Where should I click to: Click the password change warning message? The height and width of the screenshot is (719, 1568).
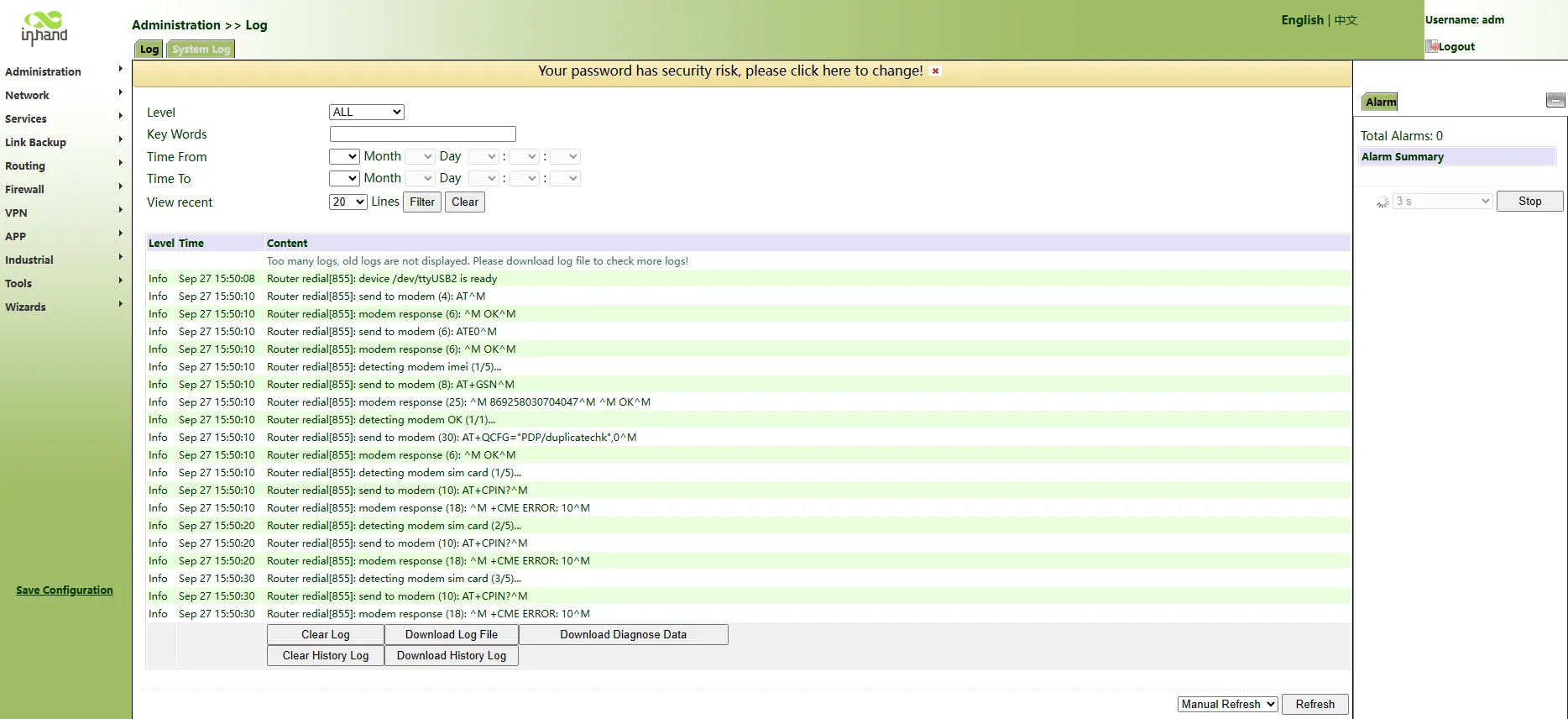(x=730, y=71)
